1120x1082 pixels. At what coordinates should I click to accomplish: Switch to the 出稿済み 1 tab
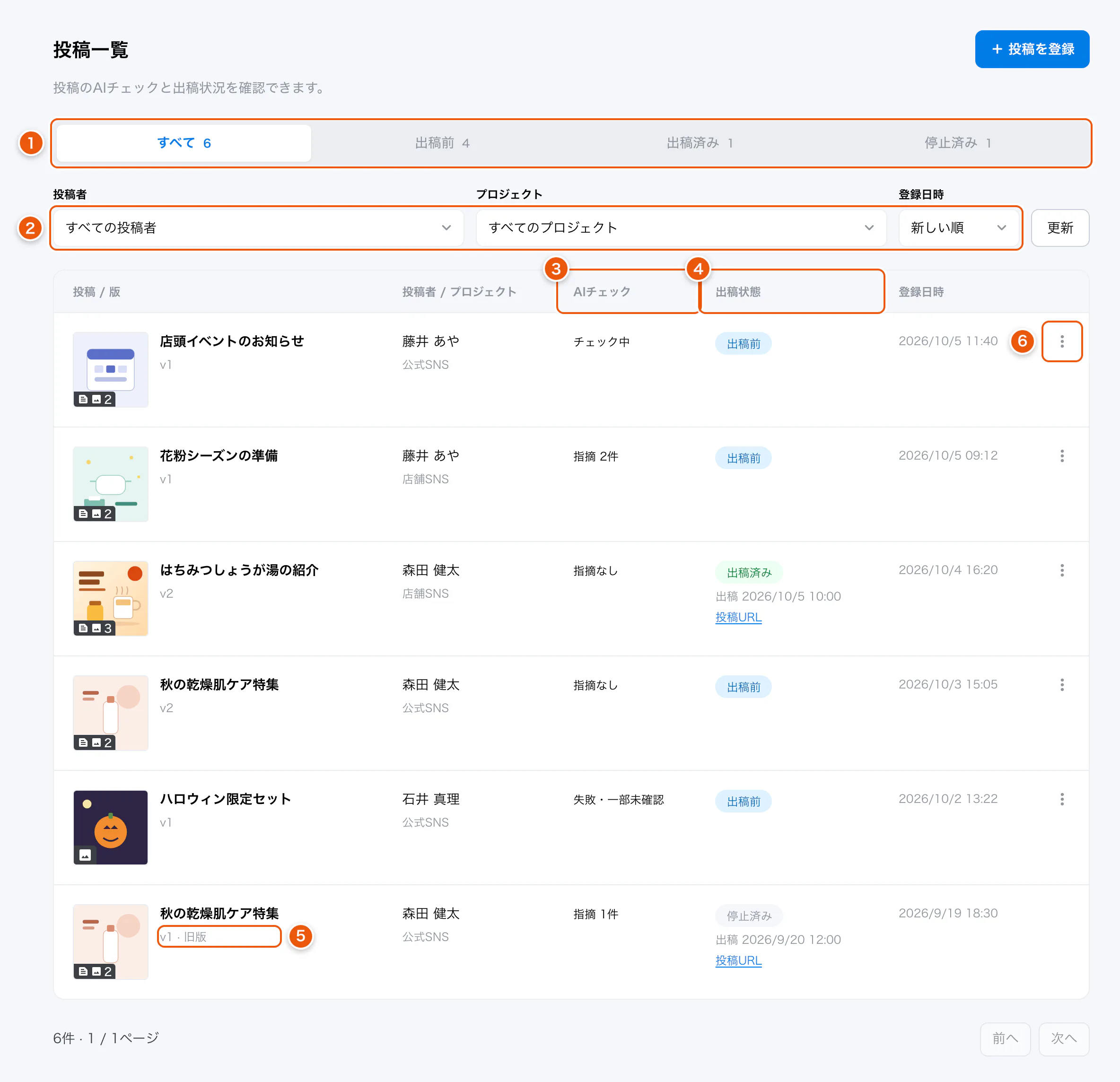click(x=700, y=143)
